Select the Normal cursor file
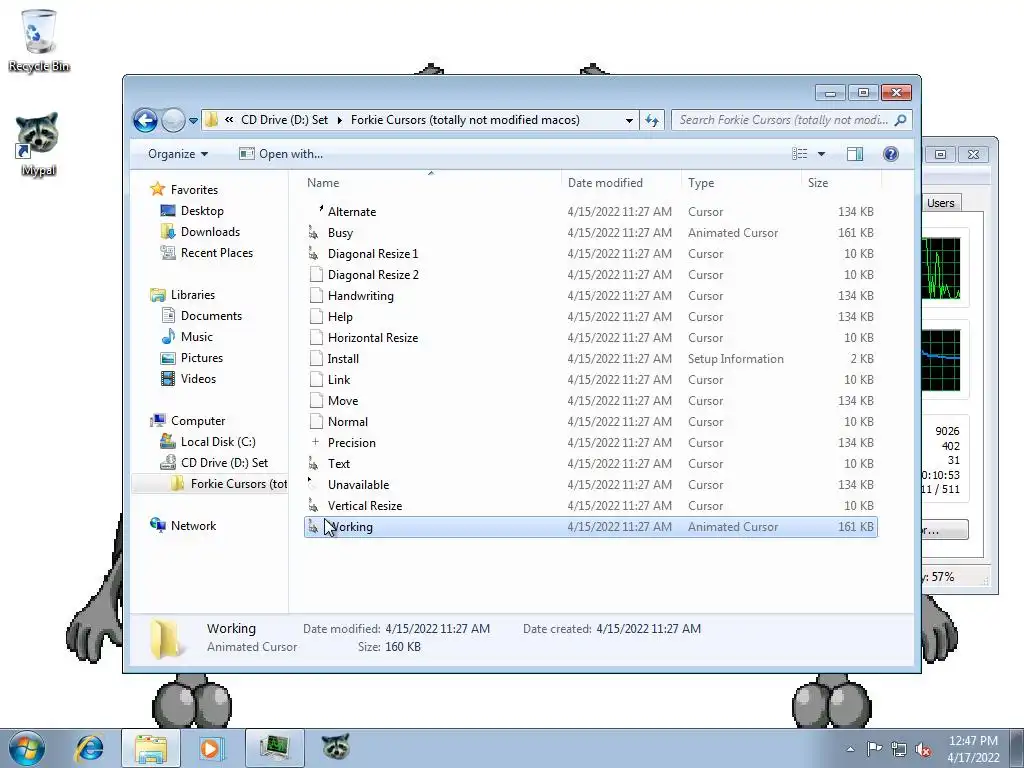 (x=590, y=422)
